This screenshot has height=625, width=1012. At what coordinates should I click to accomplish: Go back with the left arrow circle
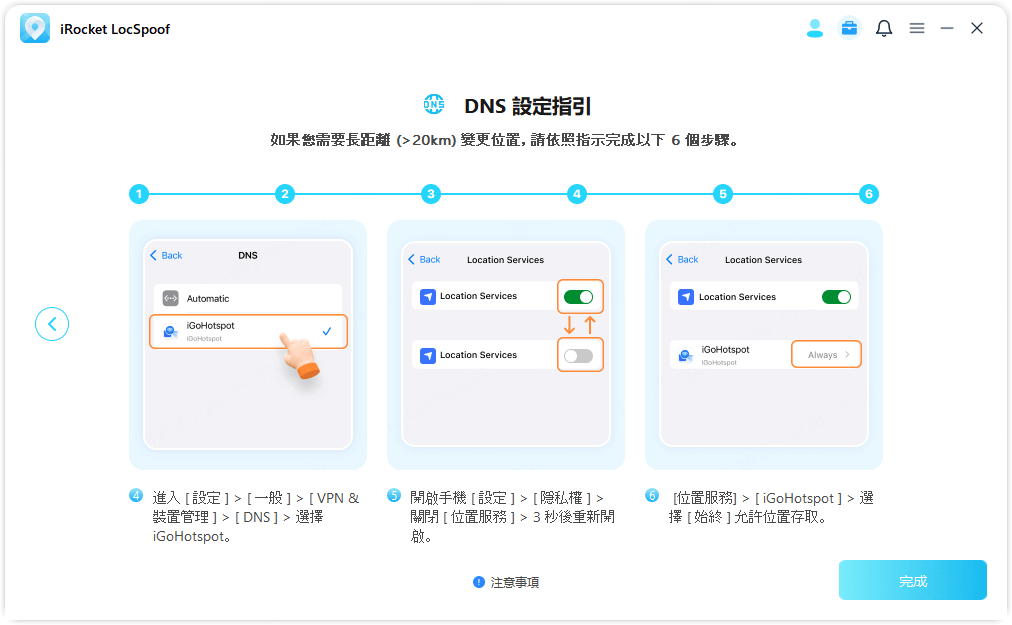(52, 323)
